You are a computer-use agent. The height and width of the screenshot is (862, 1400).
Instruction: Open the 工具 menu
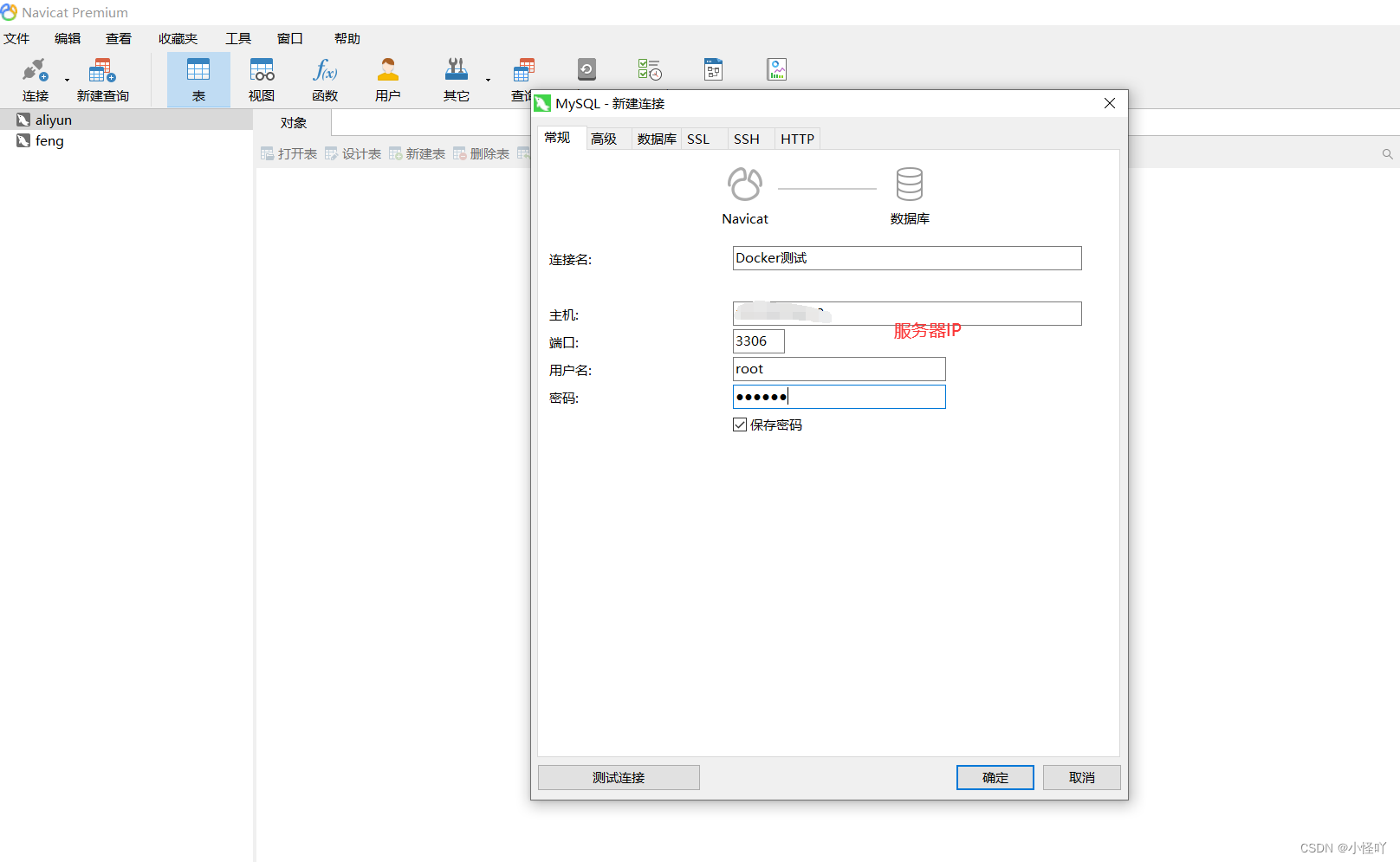(238, 38)
